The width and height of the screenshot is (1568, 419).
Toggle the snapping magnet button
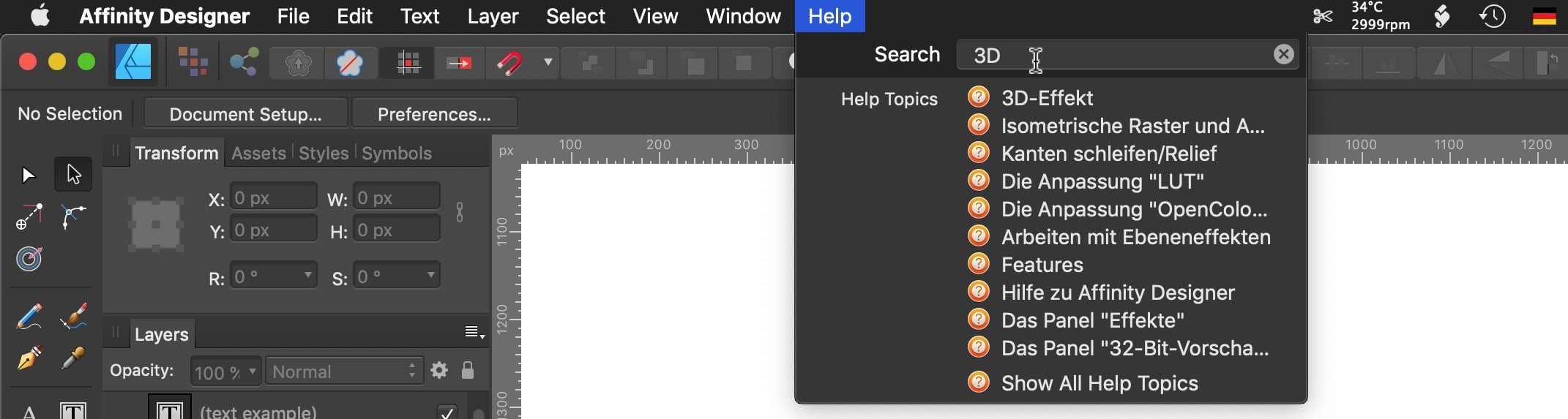(509, 63)
